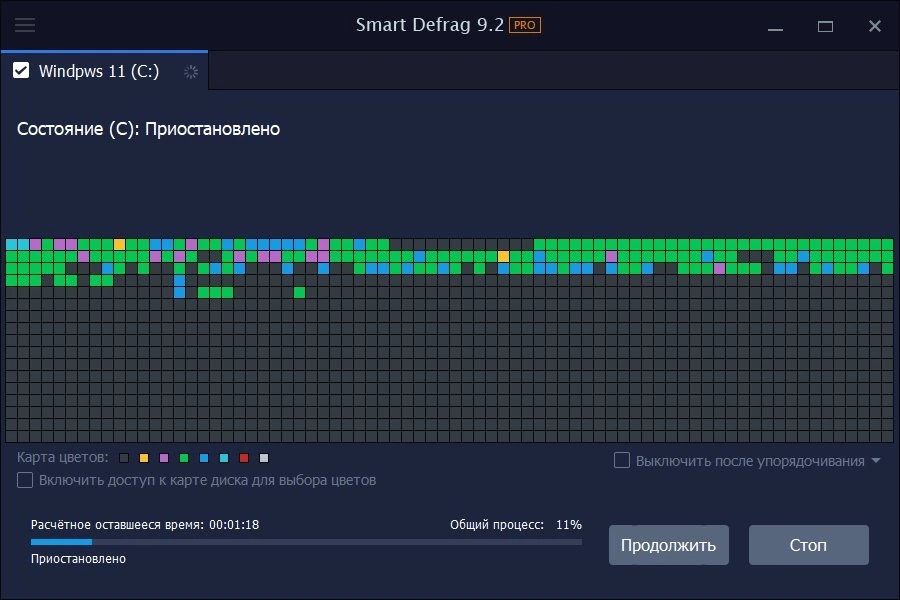Pick the purple color map swatch

[164, 458]
